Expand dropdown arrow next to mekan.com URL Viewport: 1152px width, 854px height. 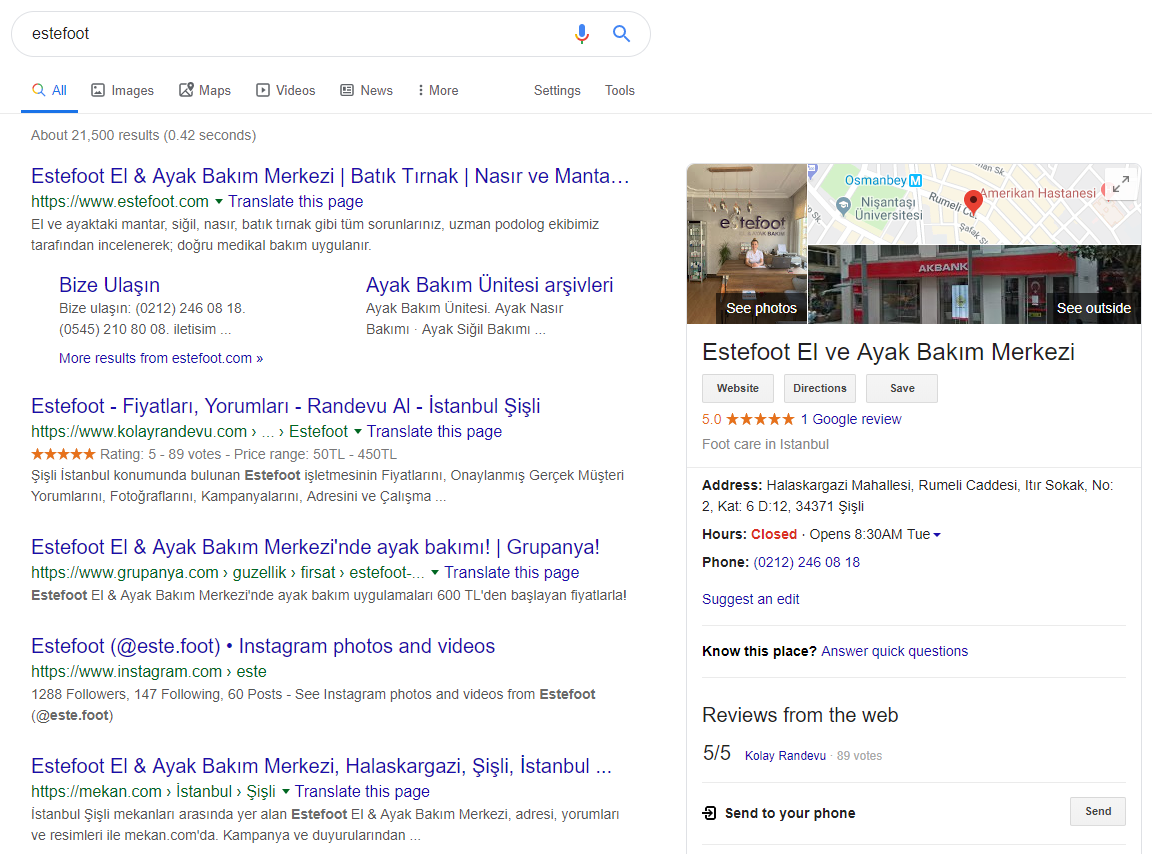[286, 792]
